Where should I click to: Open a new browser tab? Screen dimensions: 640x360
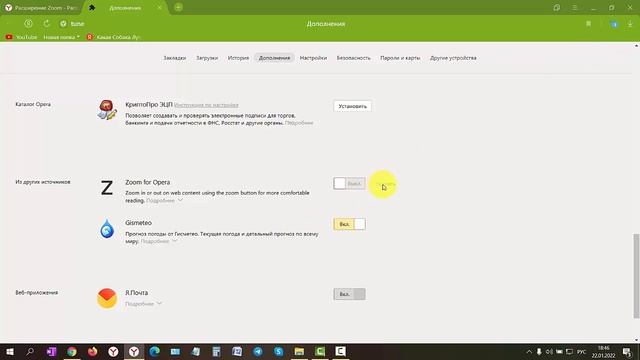[178, 7]
